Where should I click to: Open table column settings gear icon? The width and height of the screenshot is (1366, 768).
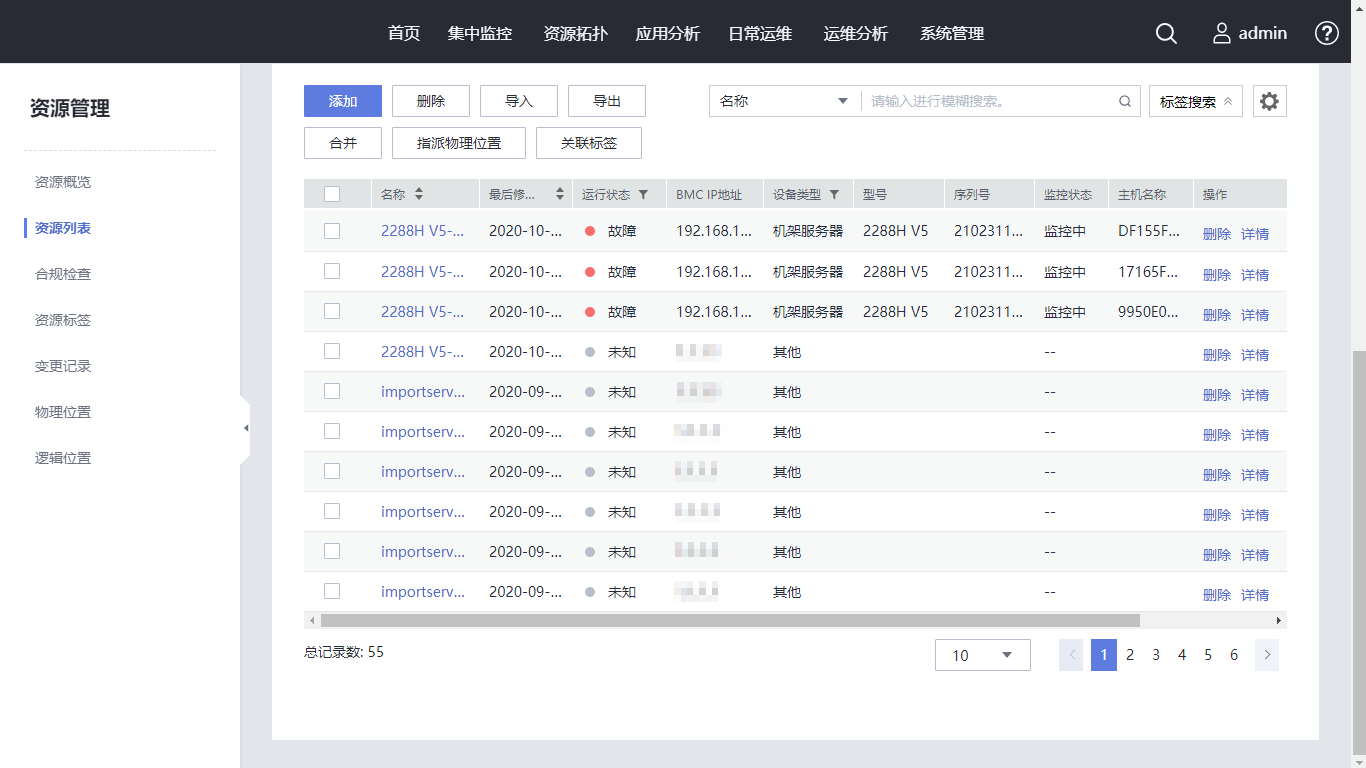click(x=1269, y=101)
